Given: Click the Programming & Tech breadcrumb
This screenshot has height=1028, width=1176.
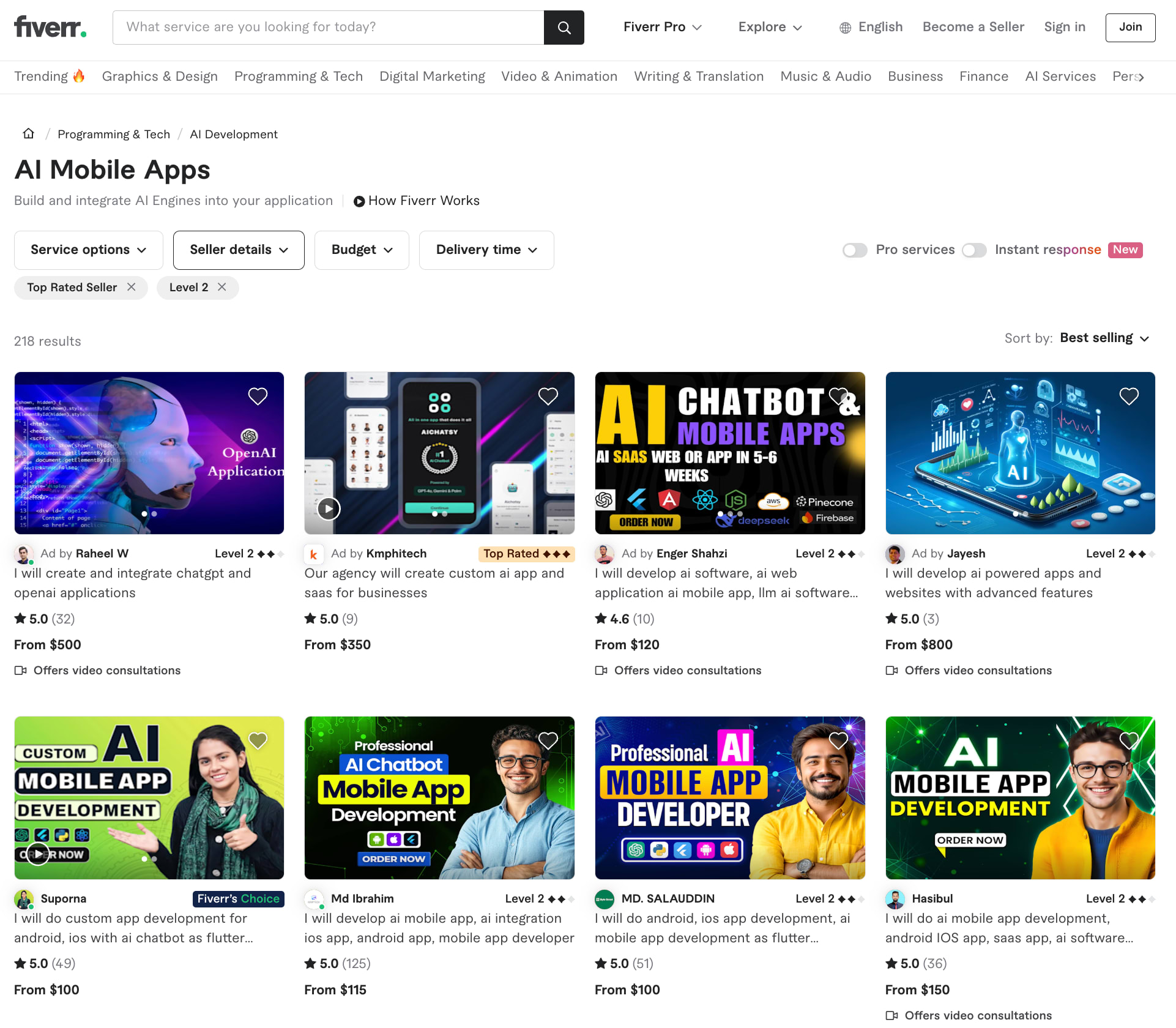Looking at the screenshot, I should (x=114, y=134).
